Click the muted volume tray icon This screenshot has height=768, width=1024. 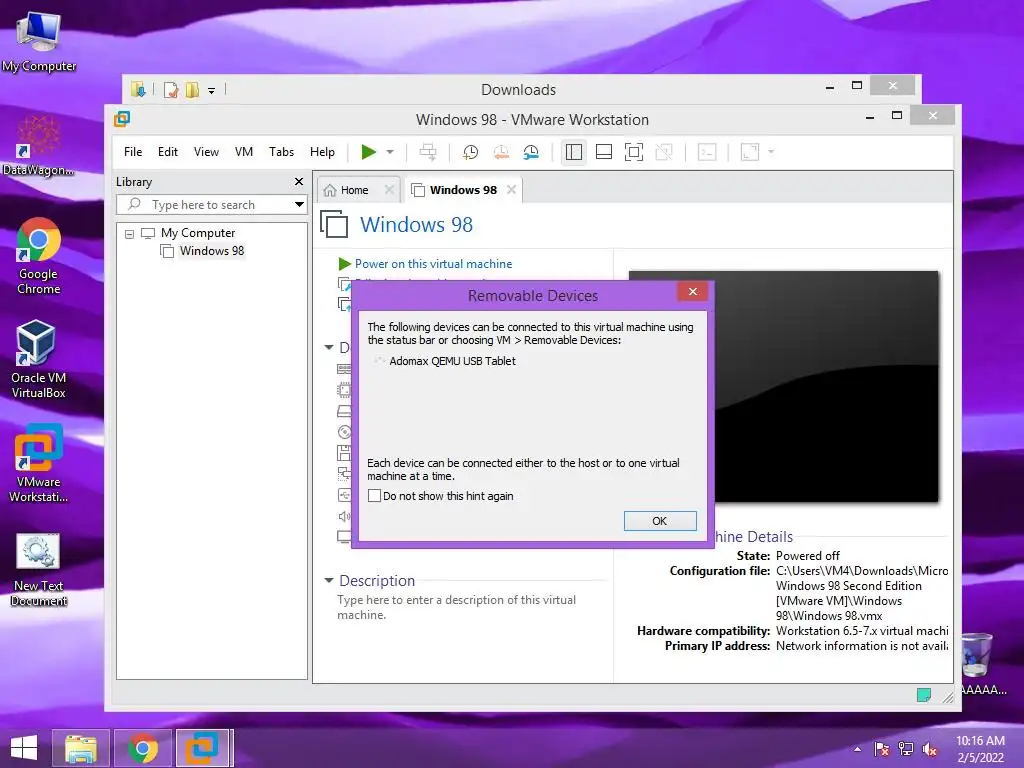[930, 748]
